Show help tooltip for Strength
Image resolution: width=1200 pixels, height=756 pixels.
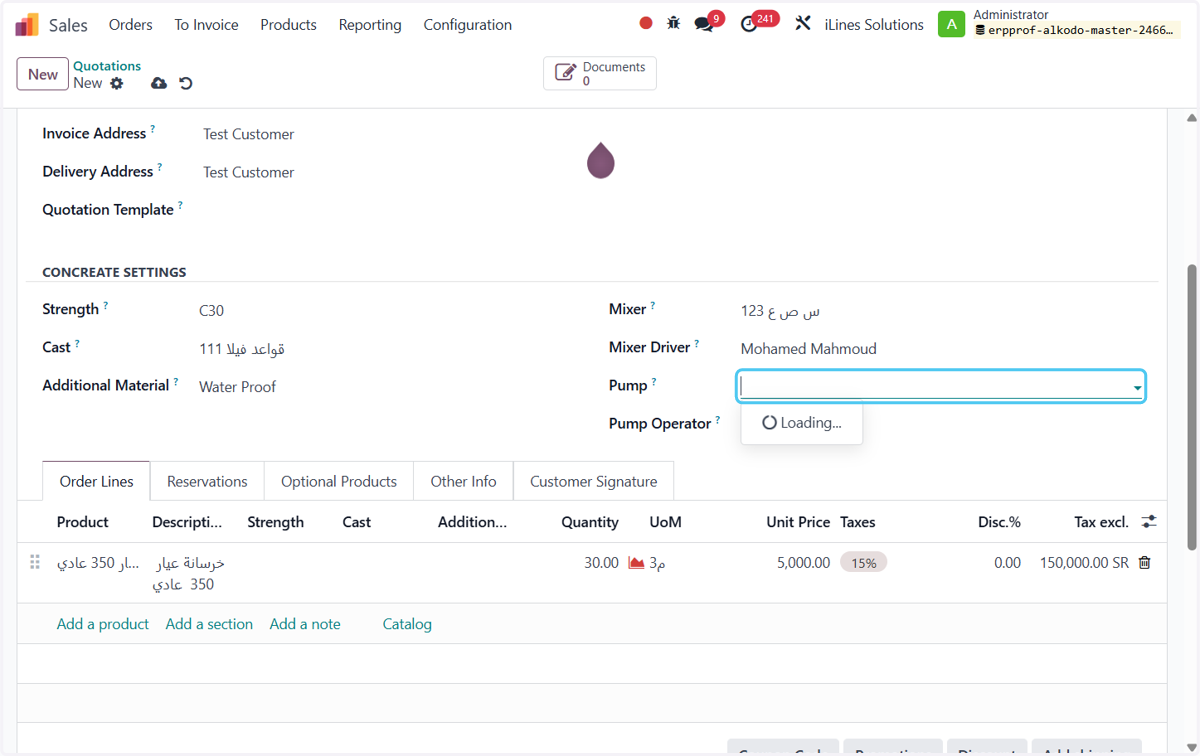point(106,305)
